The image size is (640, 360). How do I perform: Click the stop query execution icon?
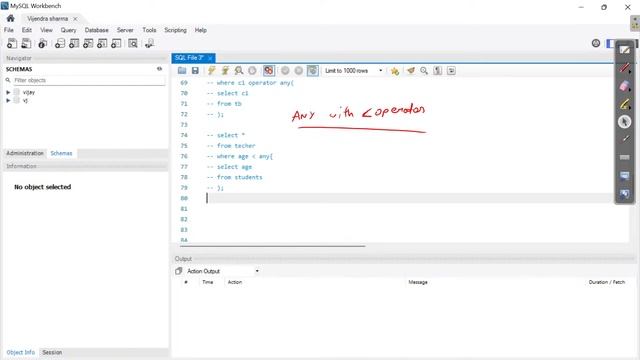tap(252, 71)
